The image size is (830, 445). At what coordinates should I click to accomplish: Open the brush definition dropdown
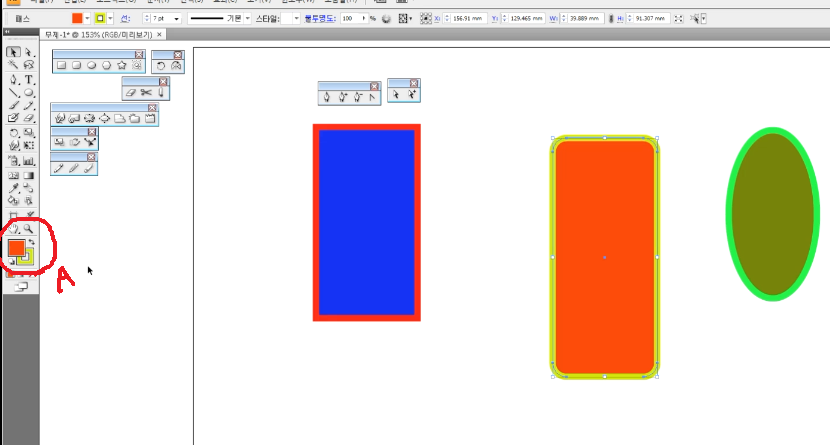click(x=247, y=19)
